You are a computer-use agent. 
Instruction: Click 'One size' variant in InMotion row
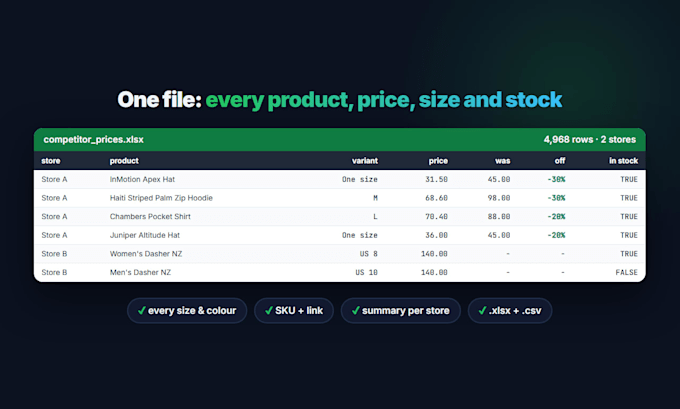click(360, 180)
